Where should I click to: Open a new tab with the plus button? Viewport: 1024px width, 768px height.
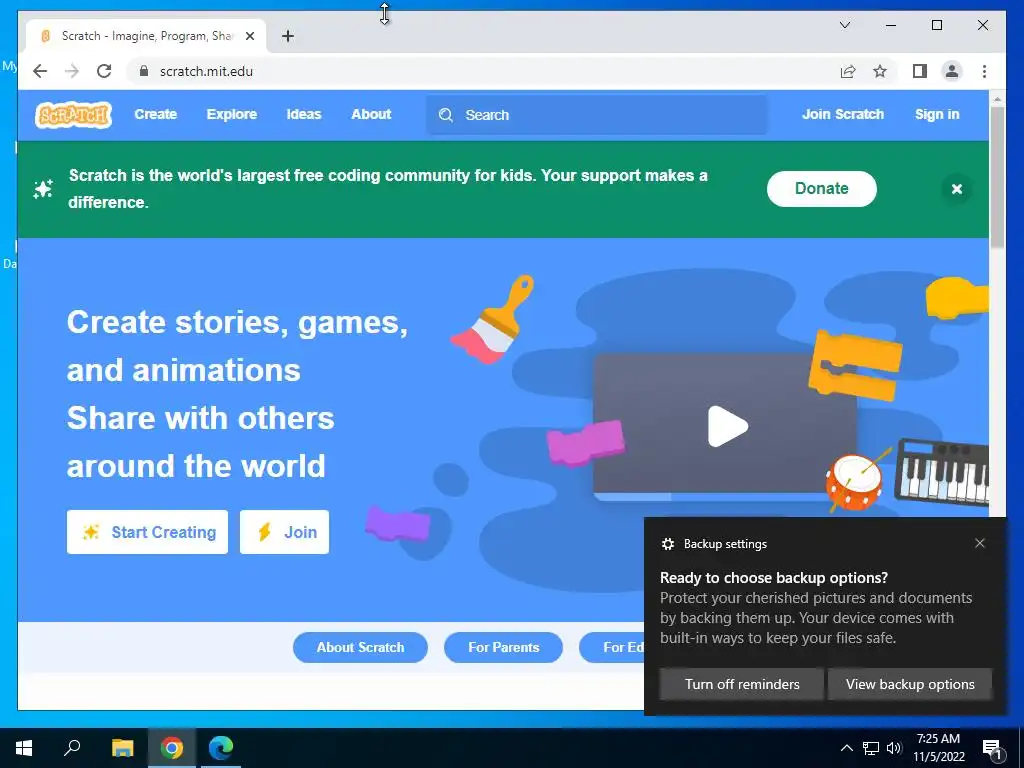click(288, 36)
